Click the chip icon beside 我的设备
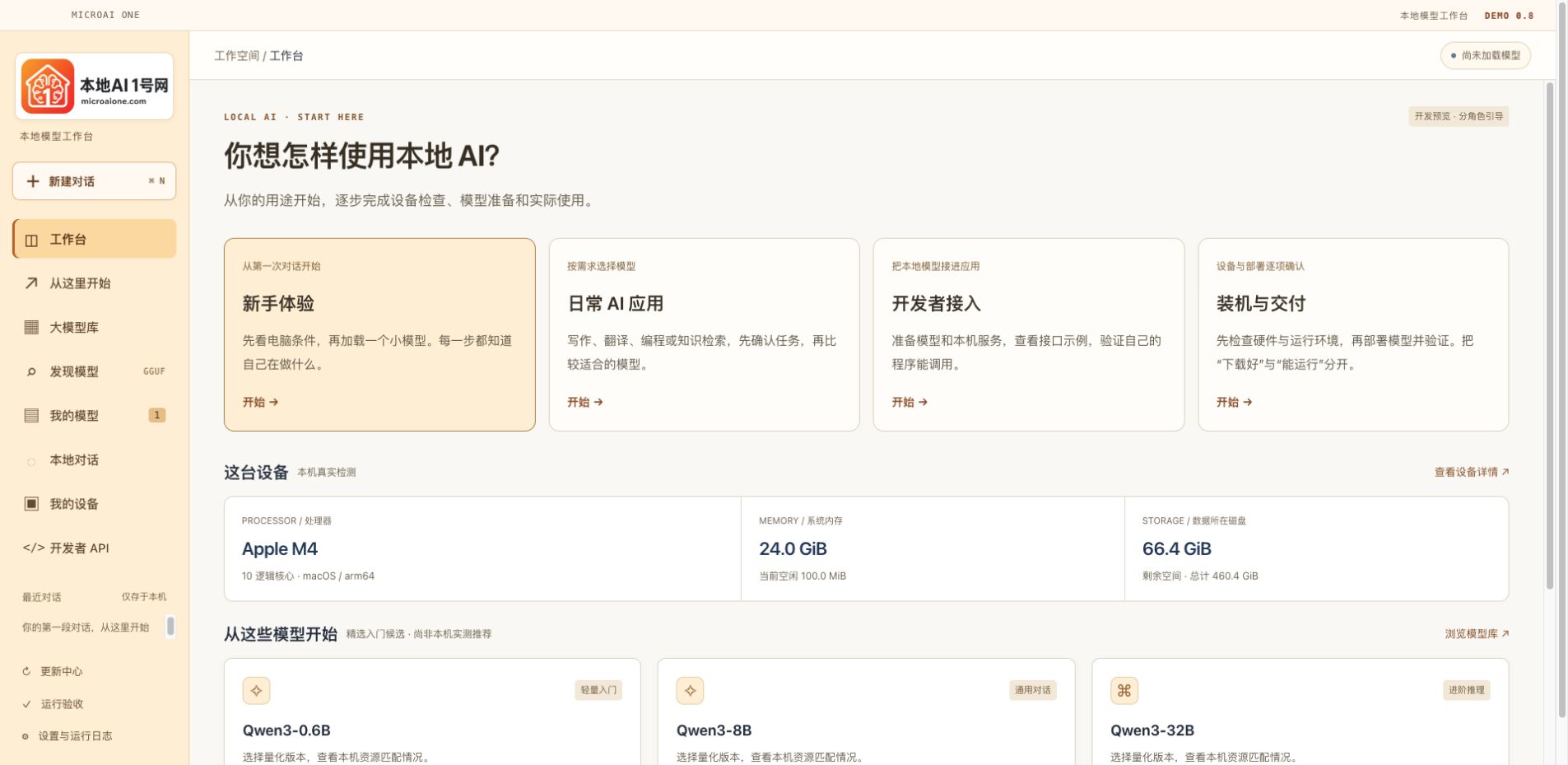The image size is (1568, 765). pyautogui.click(x=31, y=503)
